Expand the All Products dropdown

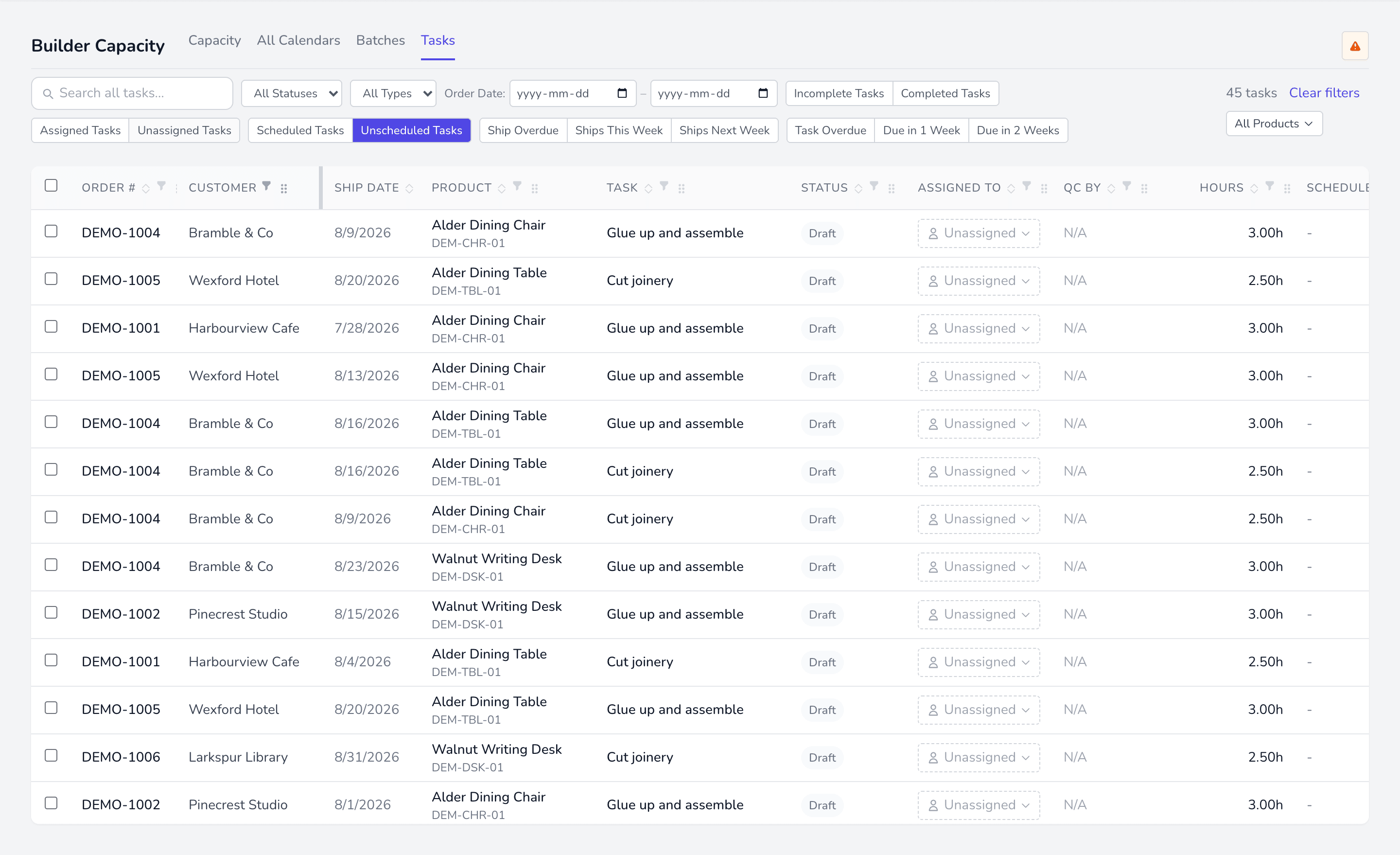click(x=1274, y=124)
